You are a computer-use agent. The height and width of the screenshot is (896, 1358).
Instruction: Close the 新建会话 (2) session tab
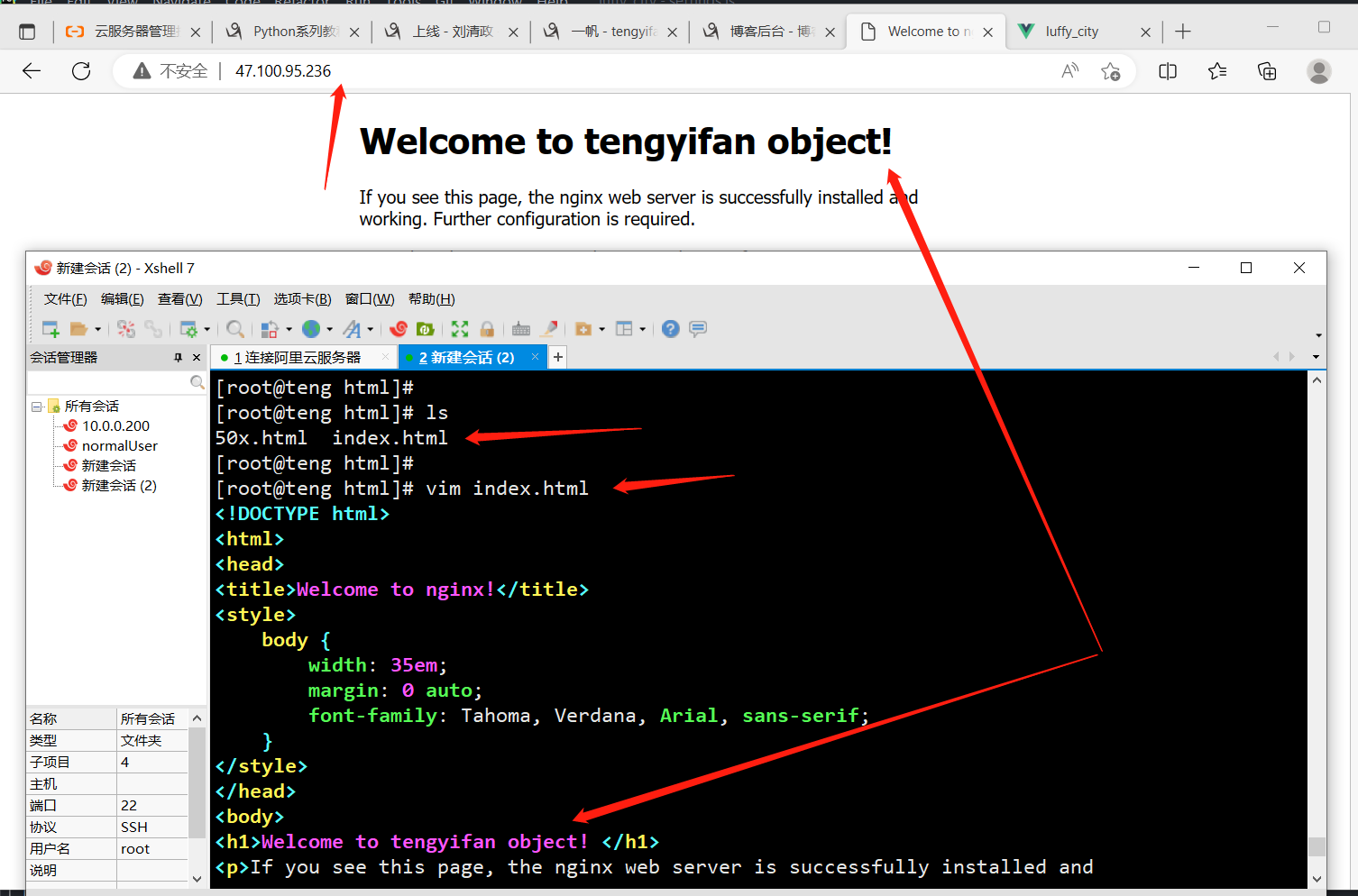click(535, 357)
